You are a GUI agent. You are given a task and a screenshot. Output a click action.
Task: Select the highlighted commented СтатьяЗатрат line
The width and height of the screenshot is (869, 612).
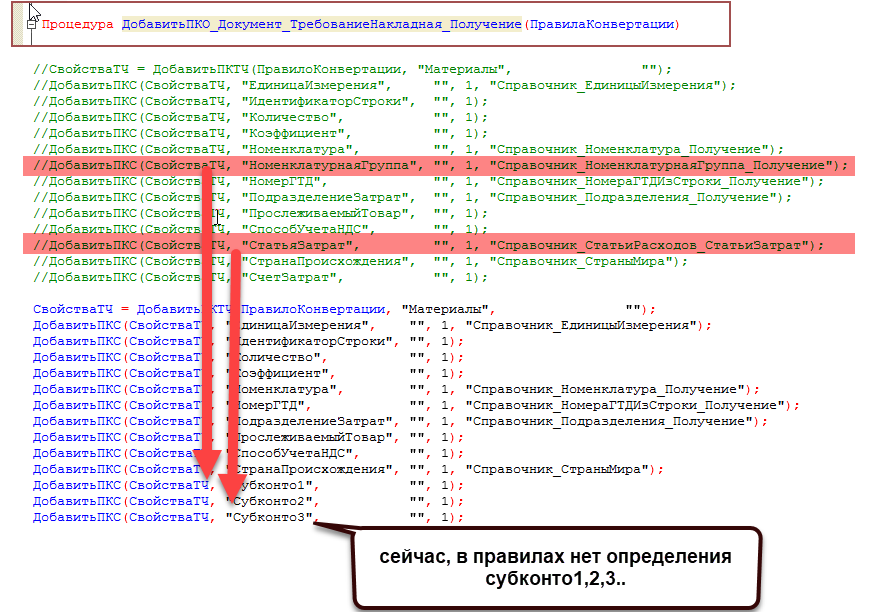pyautogui.click(x=440, y=245)
